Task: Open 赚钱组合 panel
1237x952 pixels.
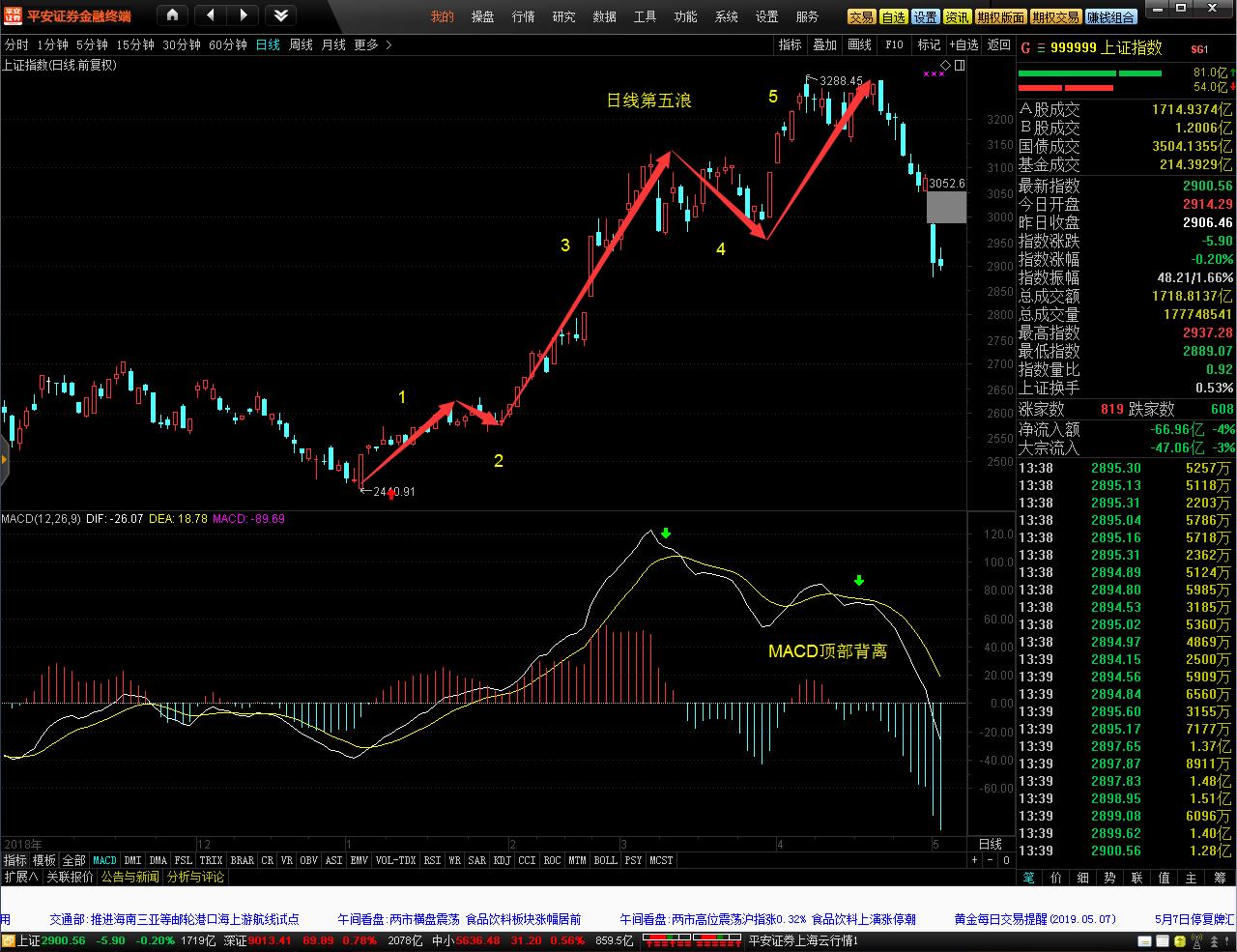Action: (x=1111, y=16)
